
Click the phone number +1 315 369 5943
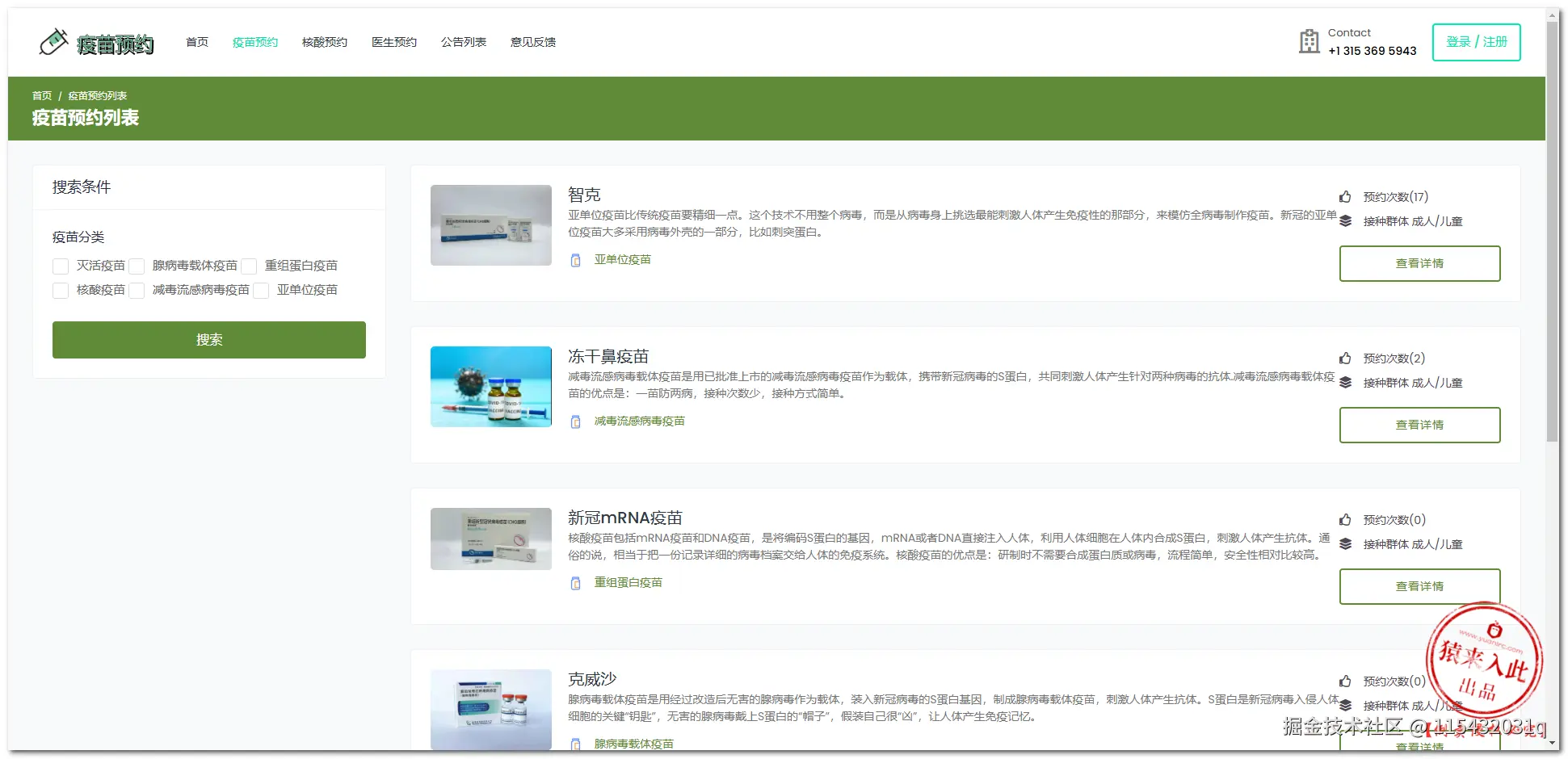[x=1373, y=51]
